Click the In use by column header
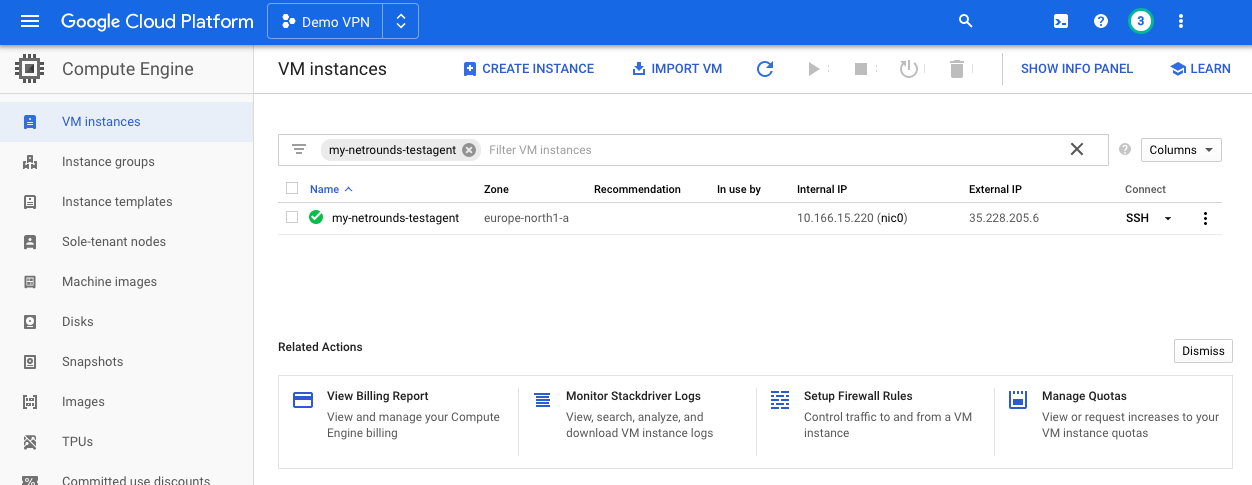Screen dimensions: 1252x485 pos(739,189)
